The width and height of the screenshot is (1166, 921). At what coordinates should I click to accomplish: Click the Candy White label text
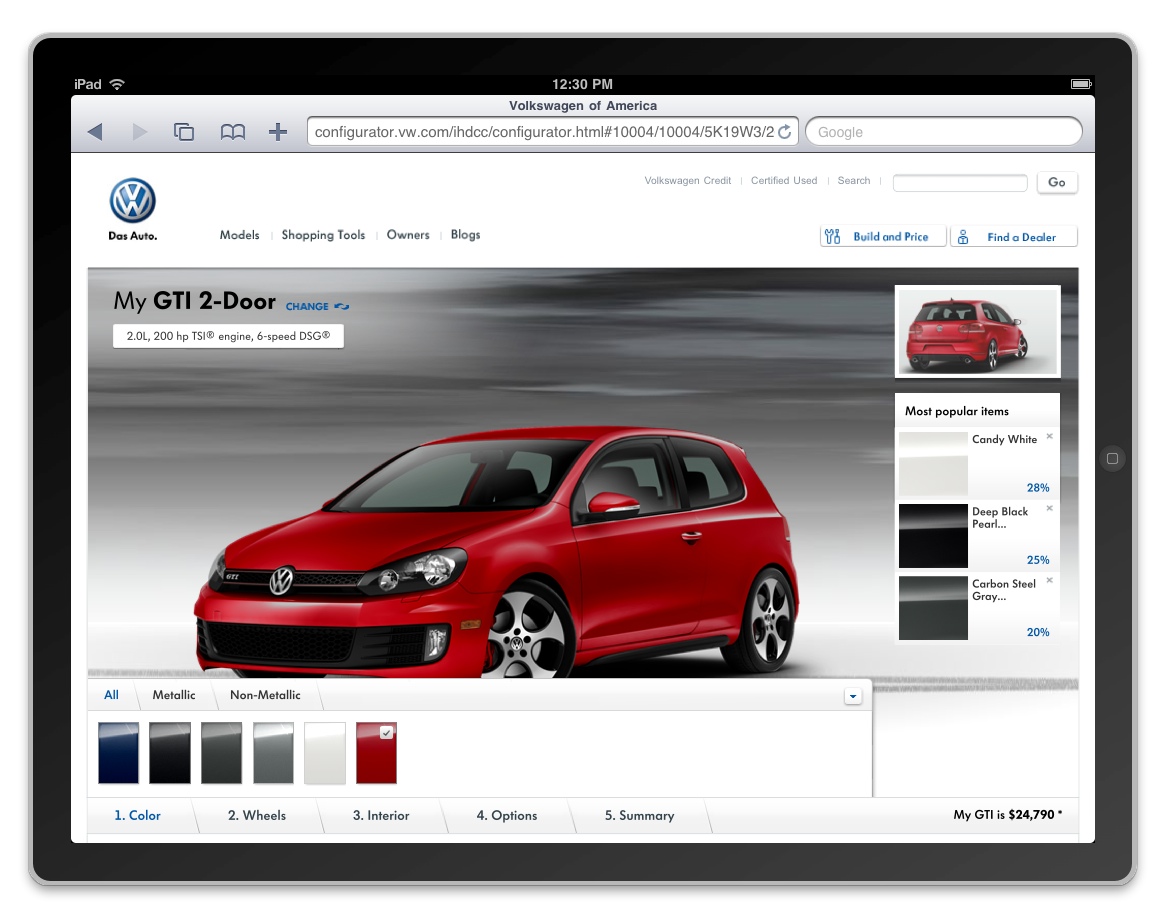coord(1005,439)
